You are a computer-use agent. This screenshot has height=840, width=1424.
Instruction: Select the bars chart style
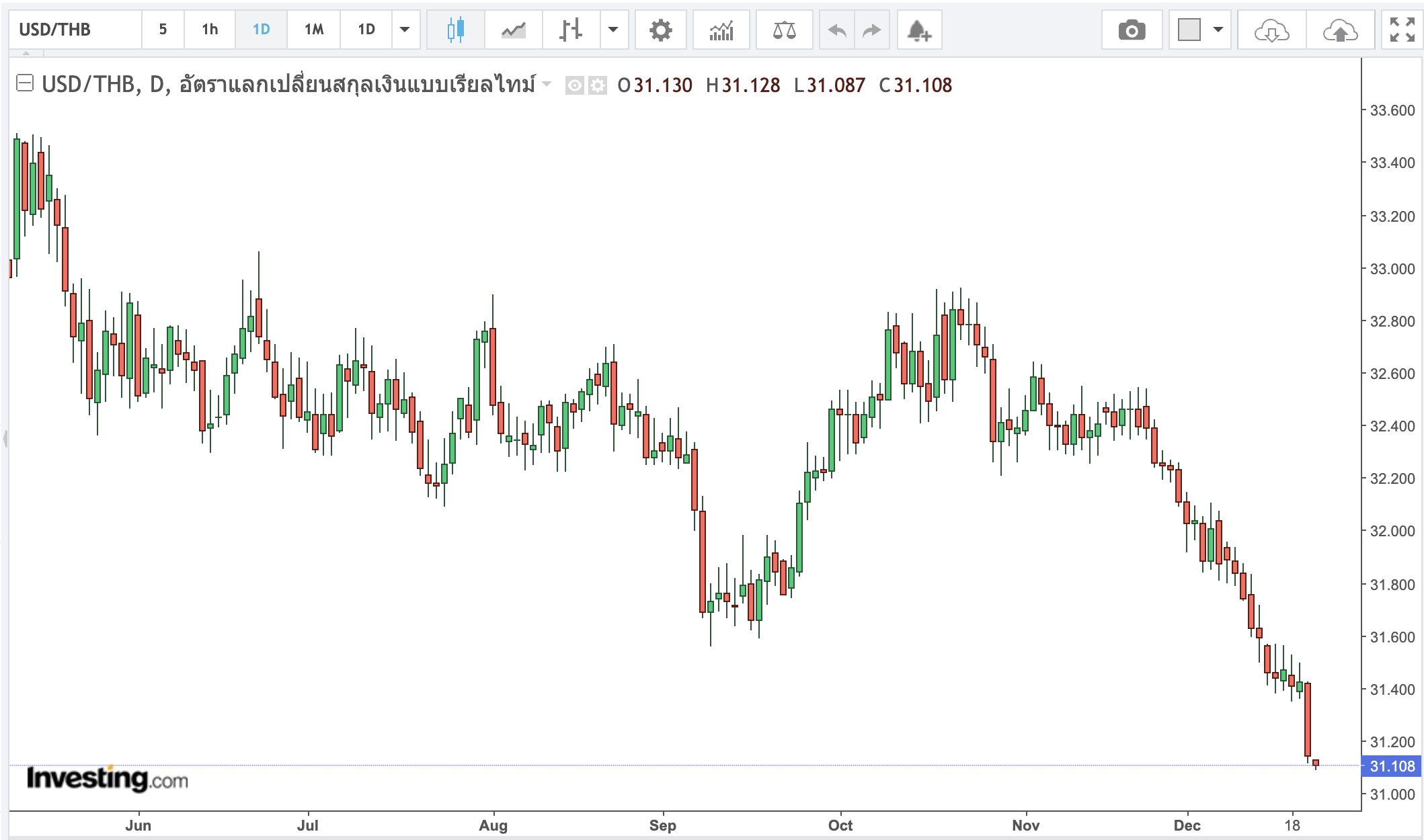pos(571,30)
